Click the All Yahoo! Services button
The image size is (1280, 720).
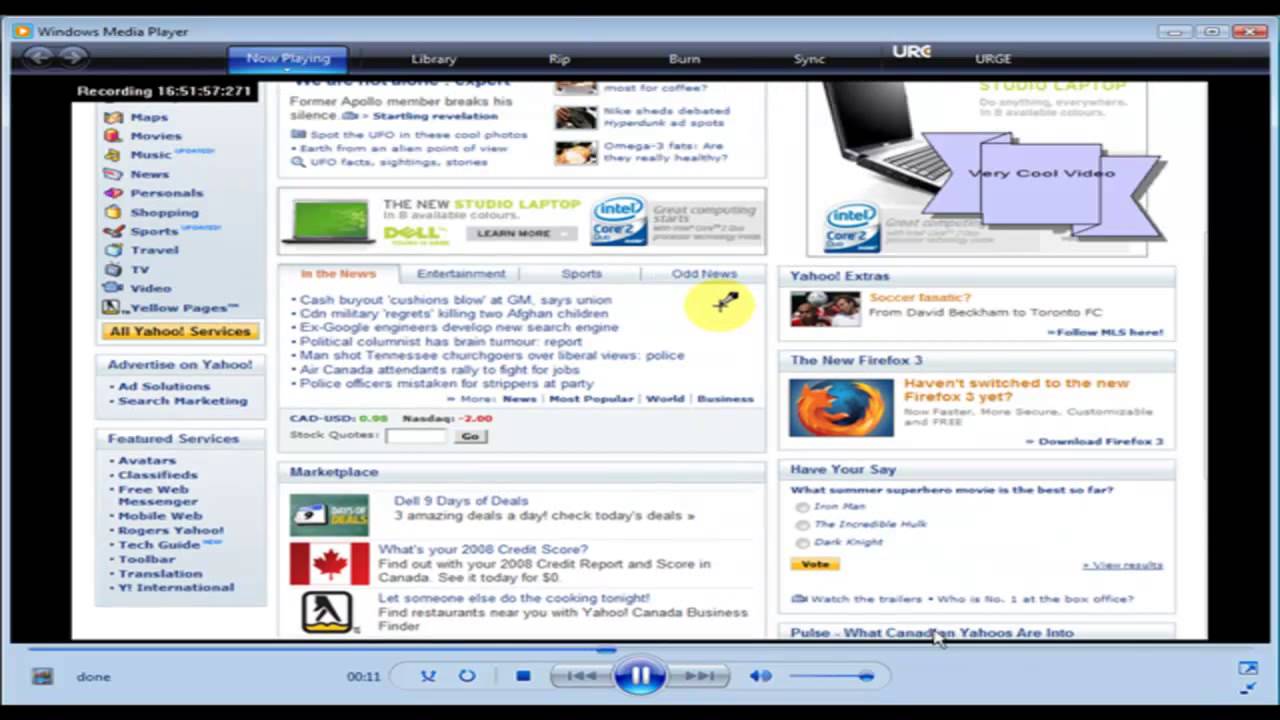coord(180,331)
